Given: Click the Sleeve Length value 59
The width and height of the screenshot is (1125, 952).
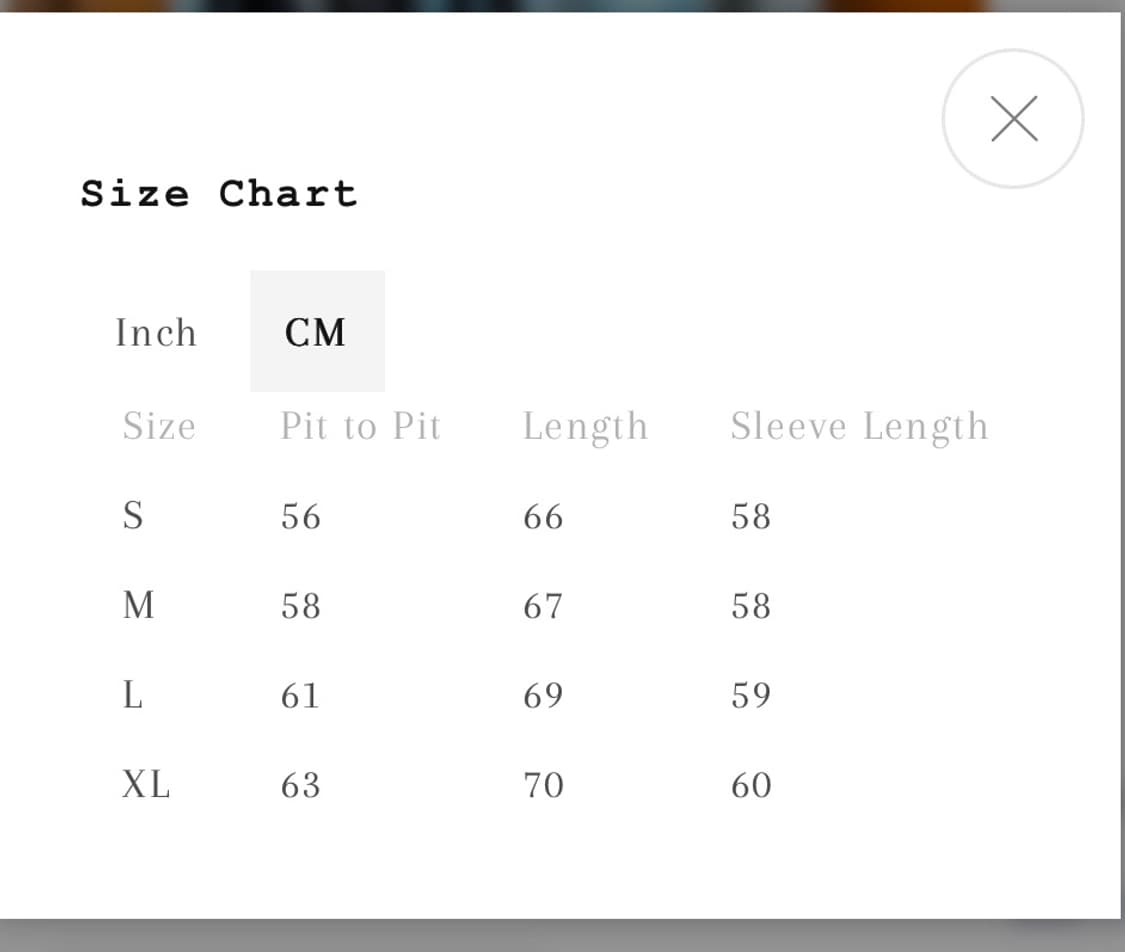Looking at the screenshot, I should (x=751, y=695).
